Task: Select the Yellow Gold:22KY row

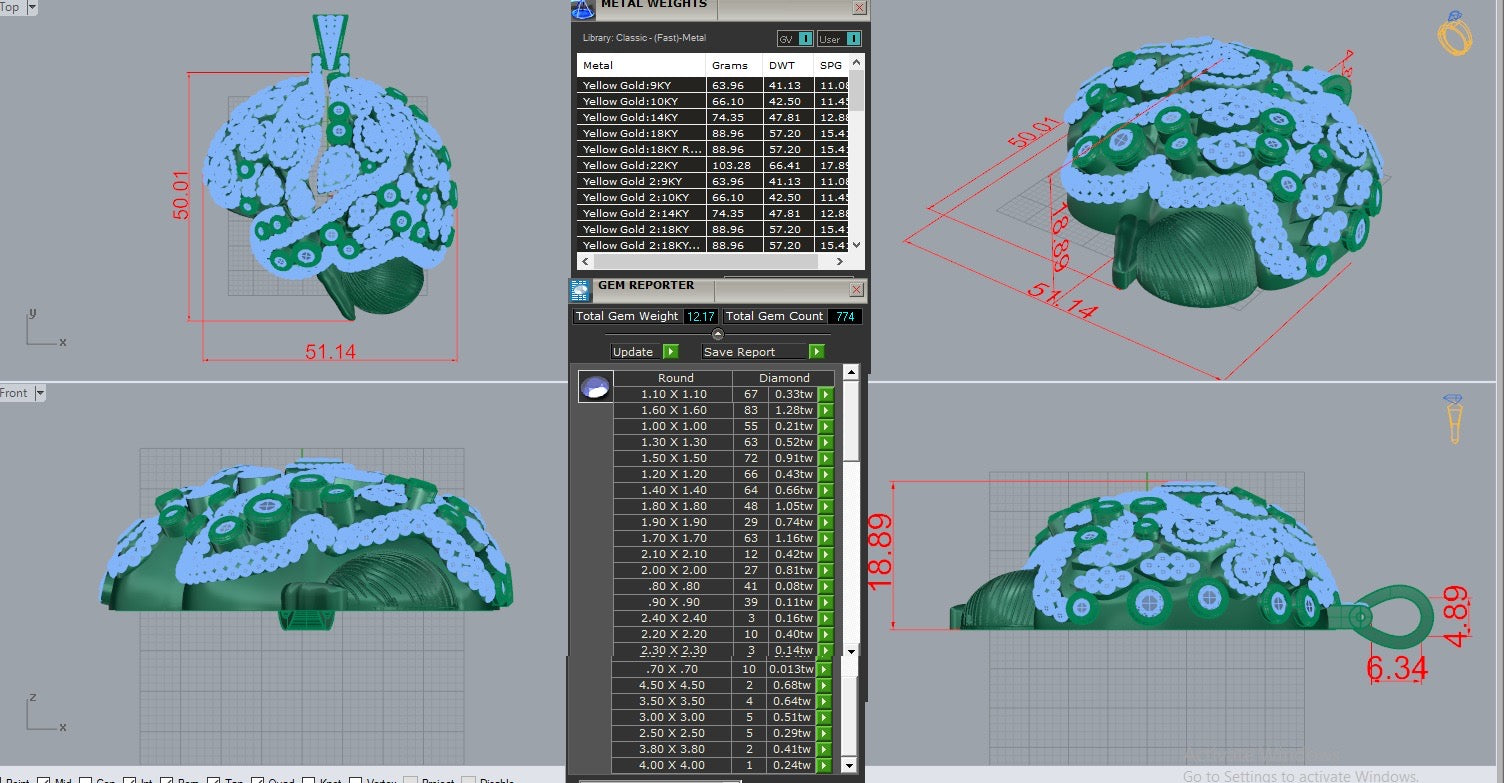Action: (x=640, y=165)
